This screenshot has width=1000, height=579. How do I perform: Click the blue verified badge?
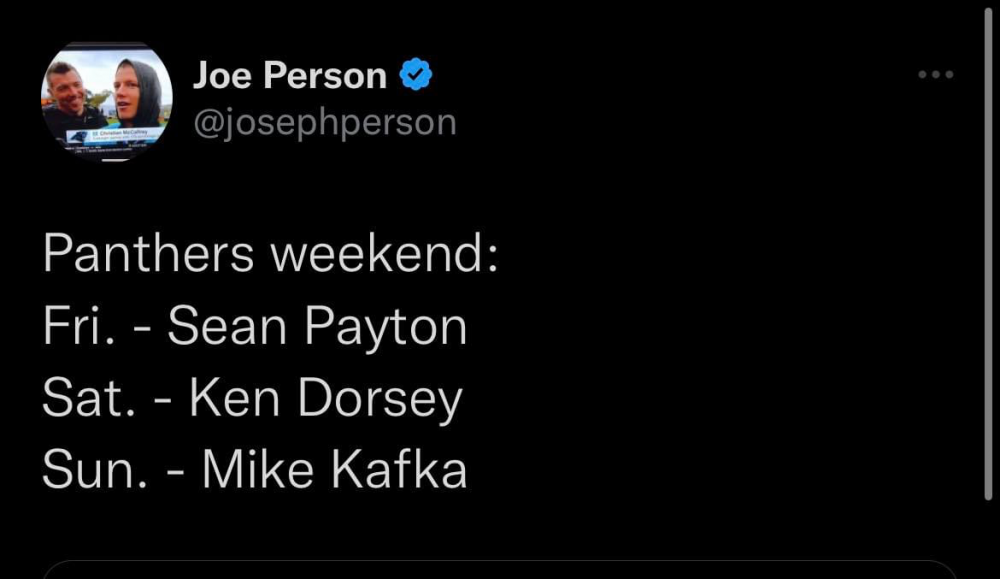[416, 75]
